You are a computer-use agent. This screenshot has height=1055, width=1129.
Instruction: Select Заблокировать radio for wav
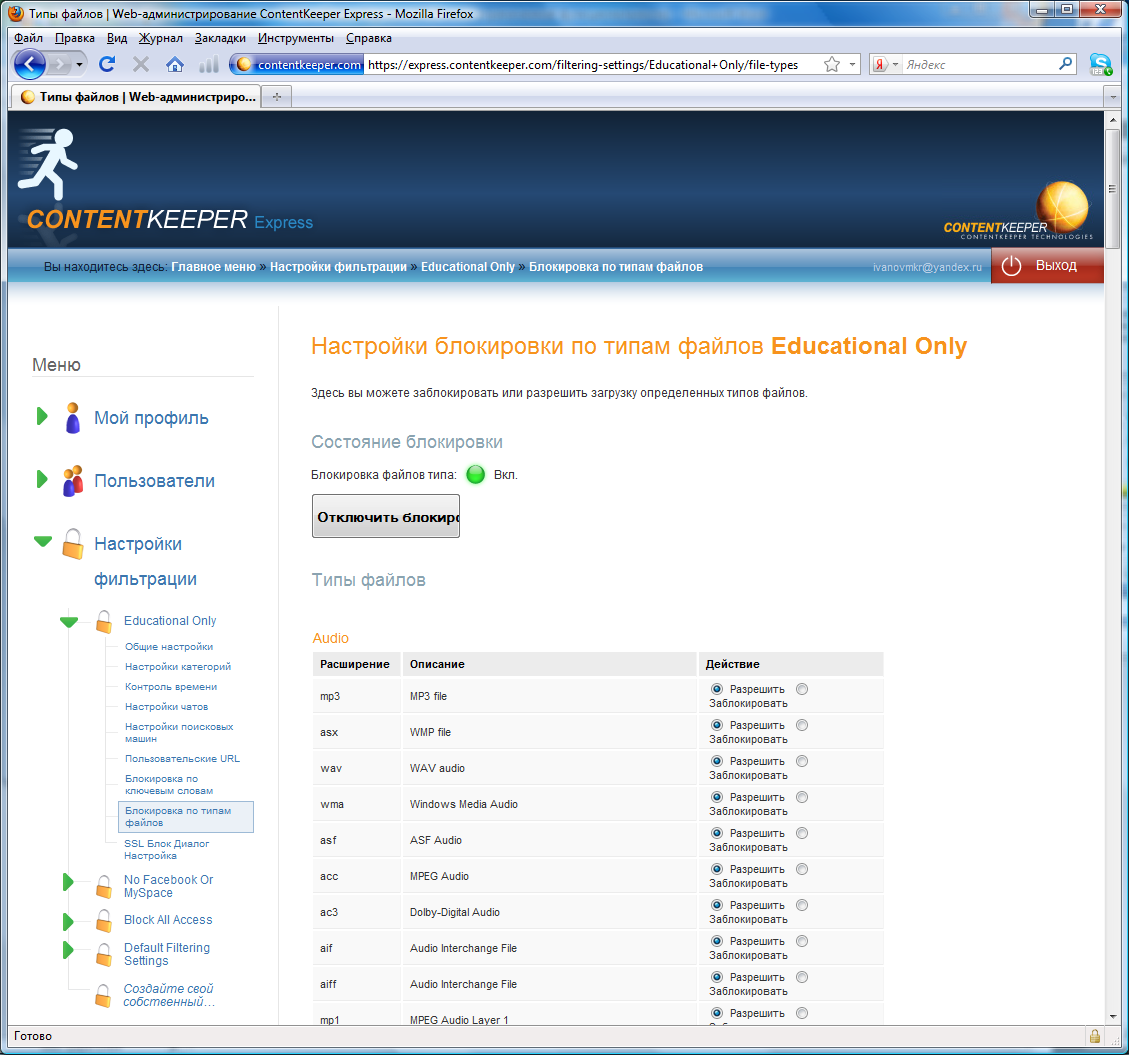pos(802,761)
